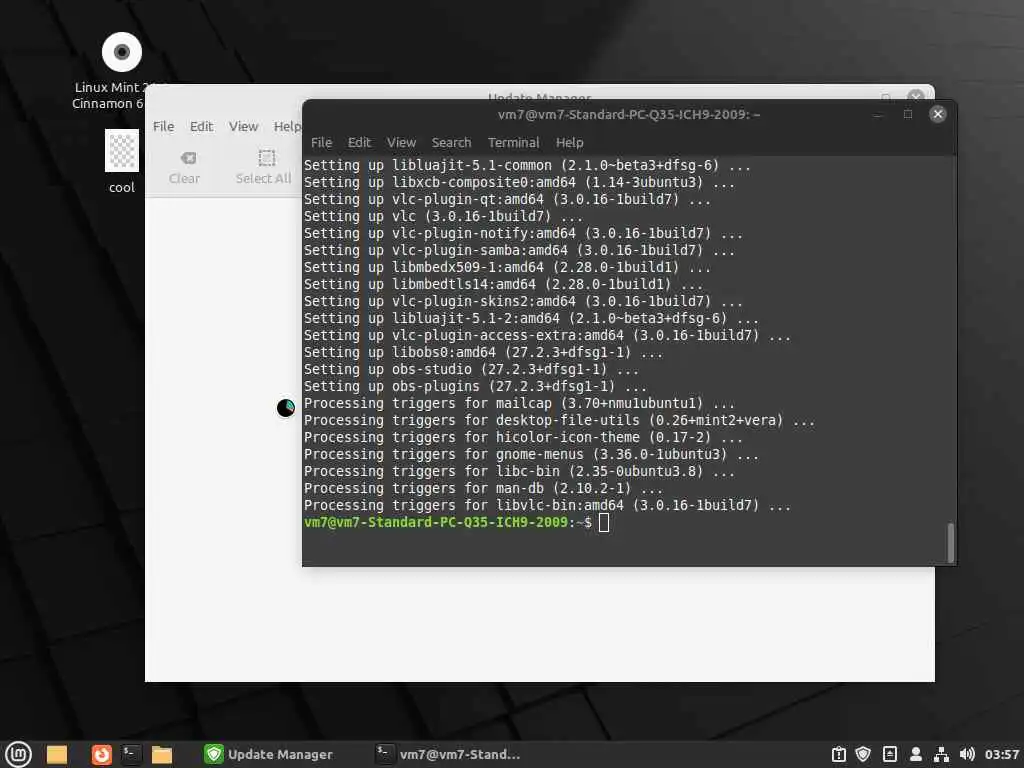Click the terminal command prompt line
The height and width of the screenshot is (768, 1024).
click(x=457, y=522)
